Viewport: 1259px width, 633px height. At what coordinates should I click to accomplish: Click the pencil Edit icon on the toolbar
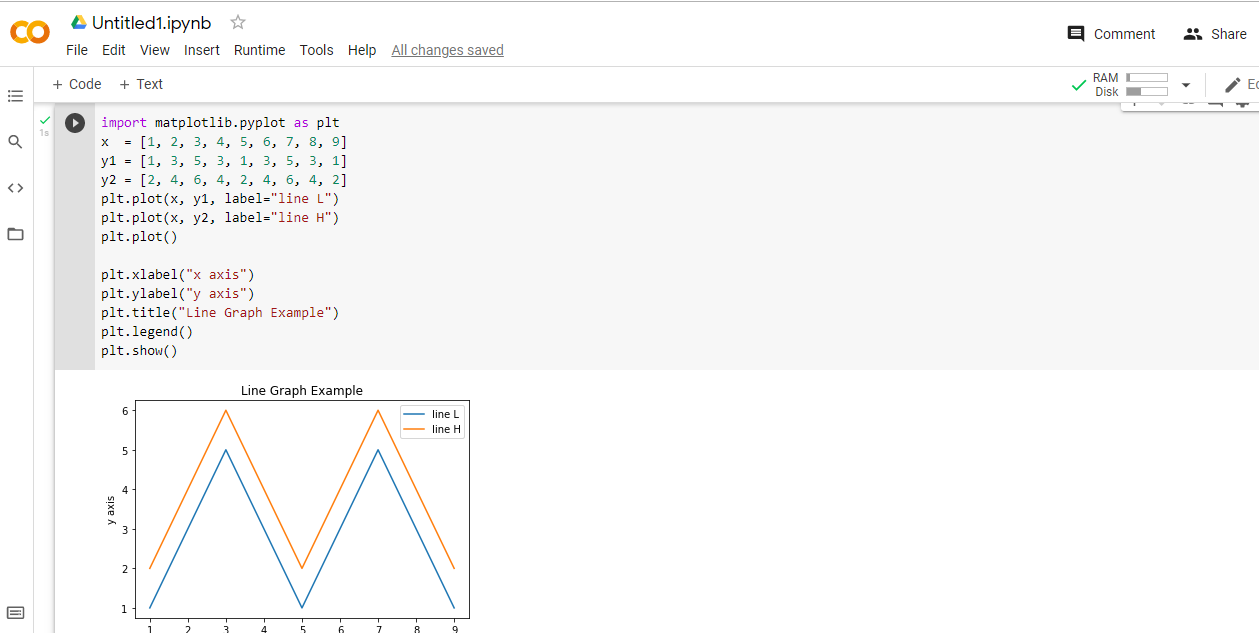point(1231,84)
